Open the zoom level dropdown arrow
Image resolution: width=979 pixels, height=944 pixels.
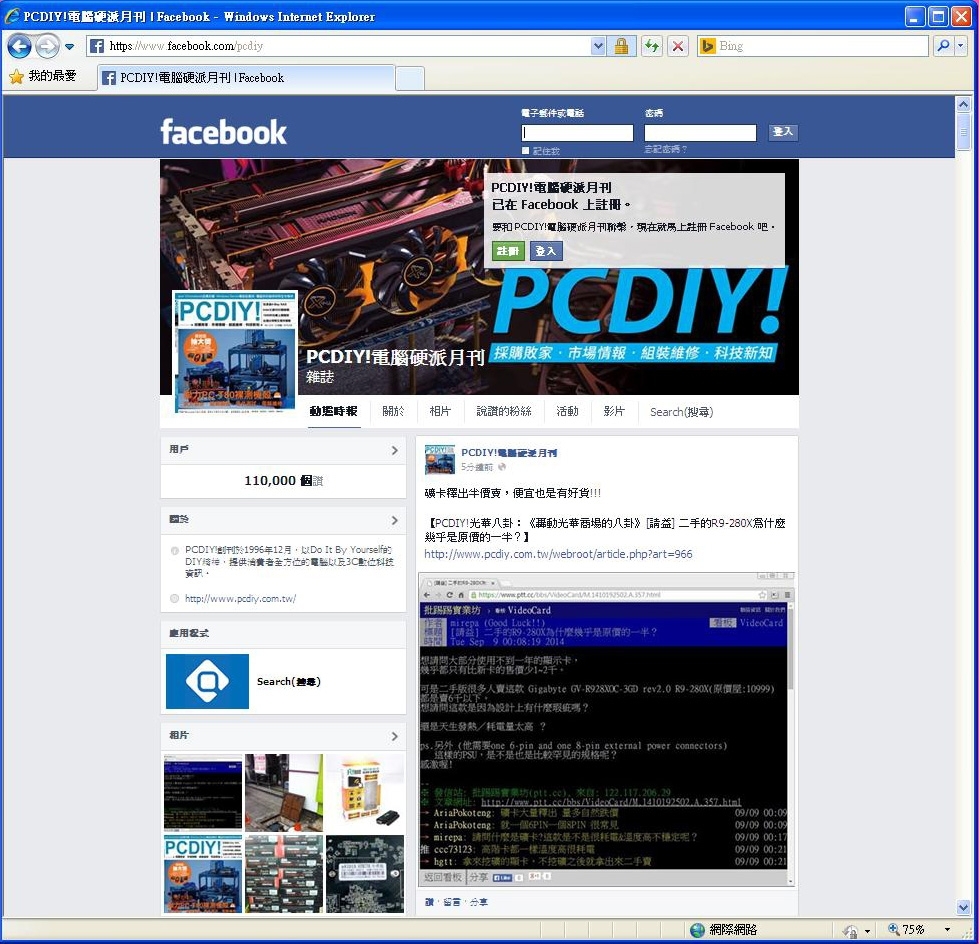point(947,930)
